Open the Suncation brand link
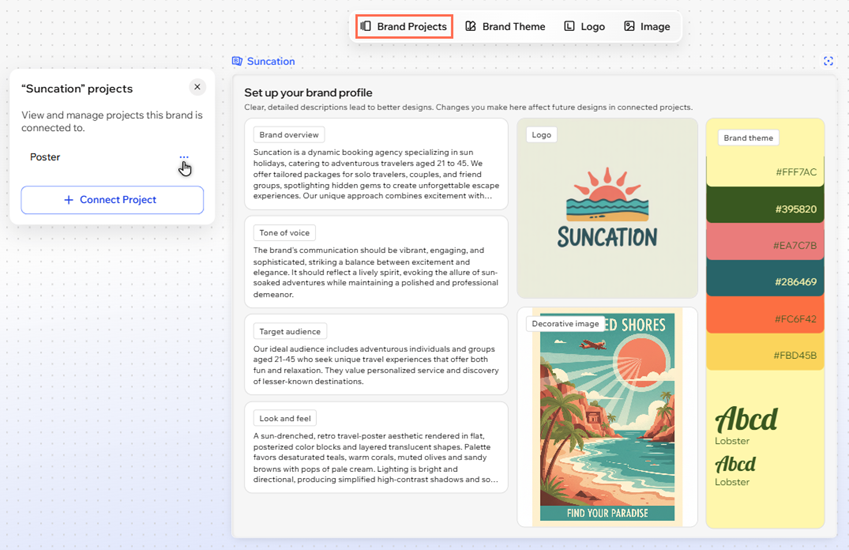Viewport: 849px width, 550px height. [271, 61]
